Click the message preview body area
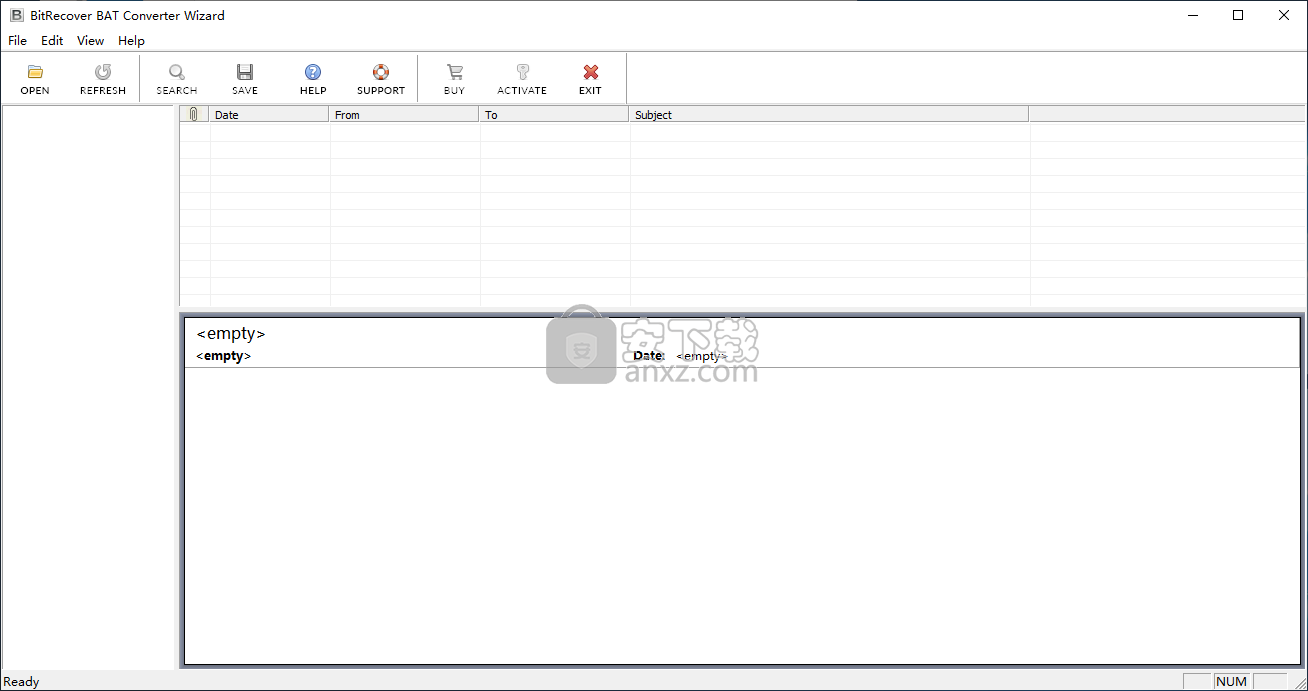Screen dimensions: 1308x691 click(x=742, y=515)
